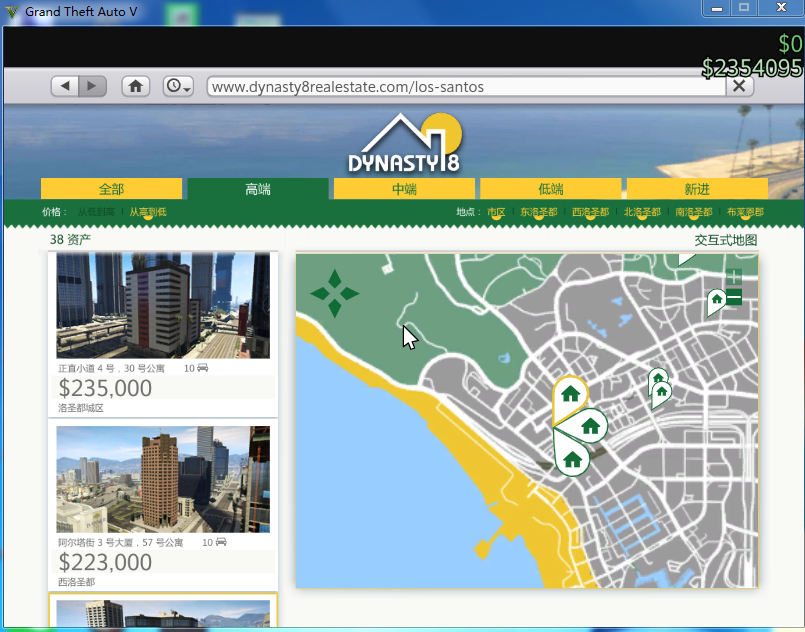Open the $223,000 property photo
The width and height of the screenshot is (805, 632).
[163, 479]
